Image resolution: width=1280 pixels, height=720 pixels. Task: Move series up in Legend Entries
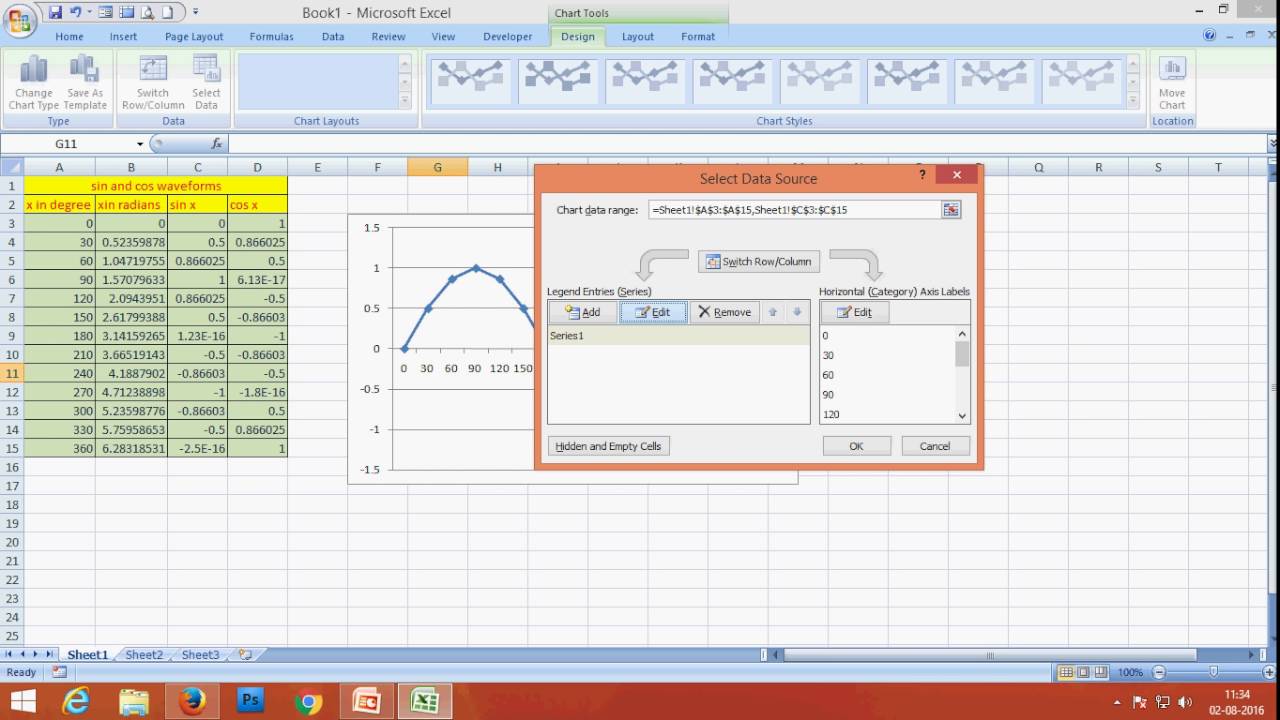772,312
